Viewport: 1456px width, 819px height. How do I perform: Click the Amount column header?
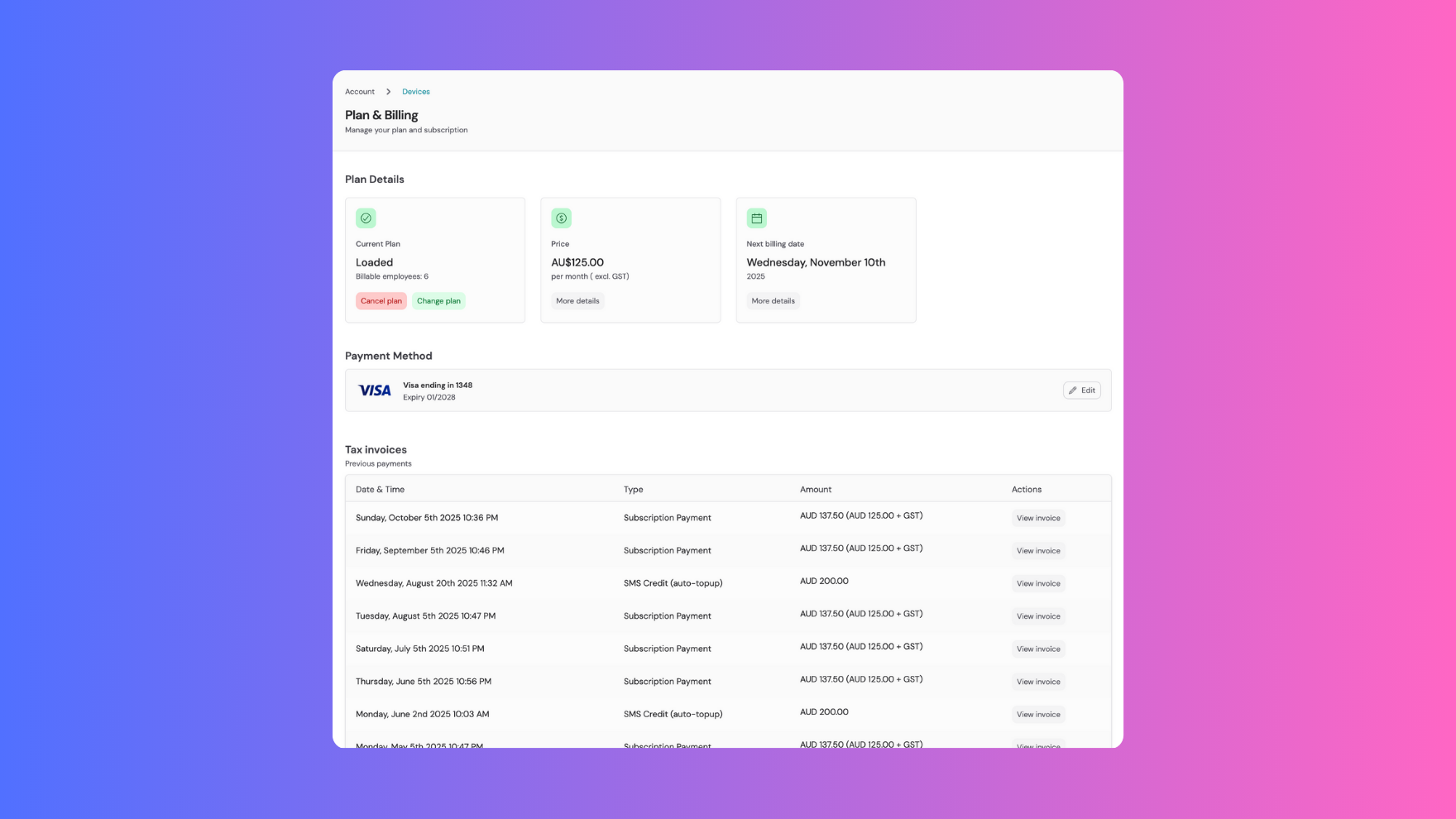pos(816,489)
